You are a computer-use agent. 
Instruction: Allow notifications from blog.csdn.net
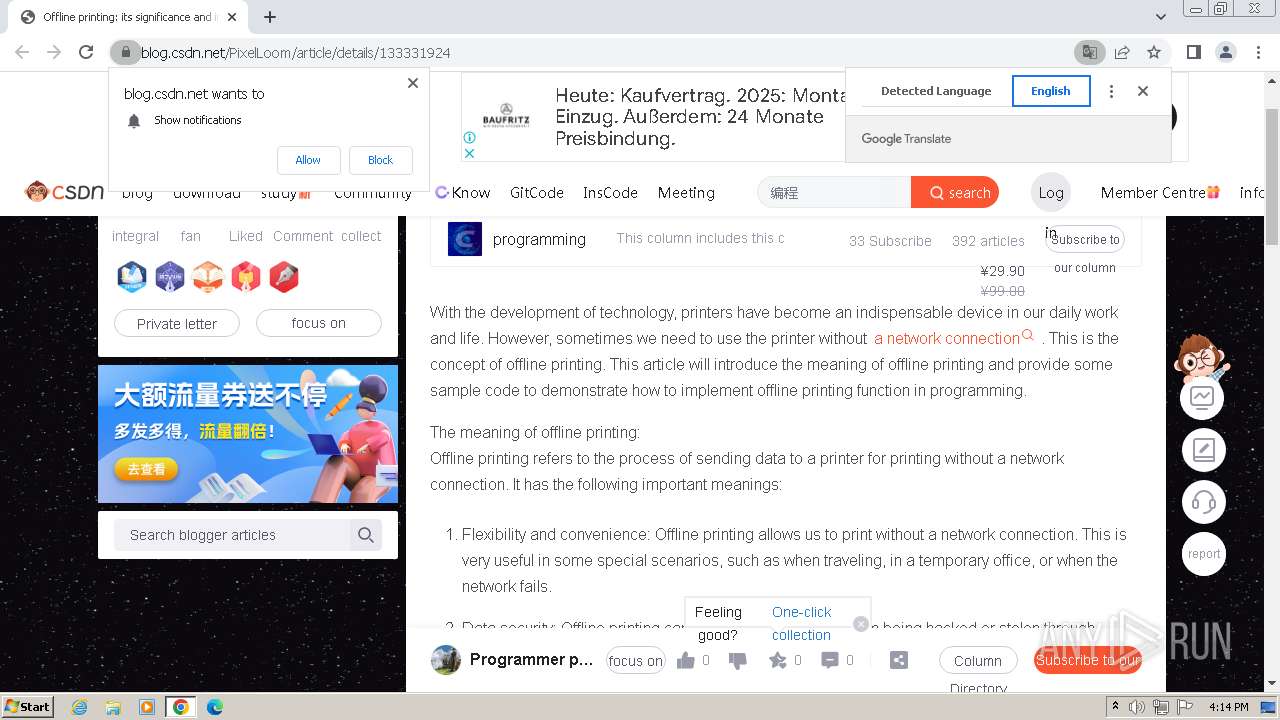[x=308, y=160]
